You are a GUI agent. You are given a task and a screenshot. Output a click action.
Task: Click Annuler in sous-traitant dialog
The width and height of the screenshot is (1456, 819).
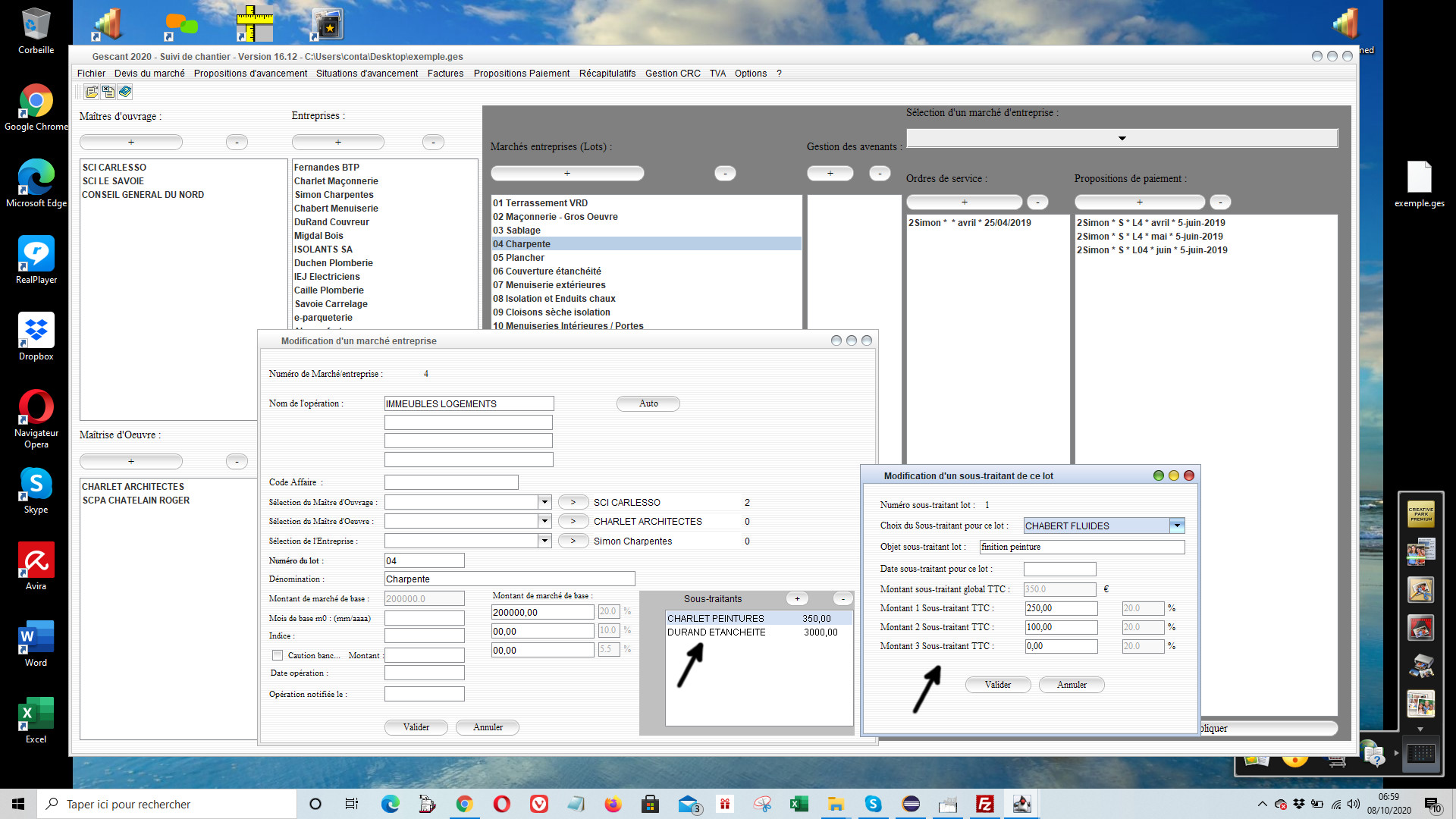[x=1072, y=685]
